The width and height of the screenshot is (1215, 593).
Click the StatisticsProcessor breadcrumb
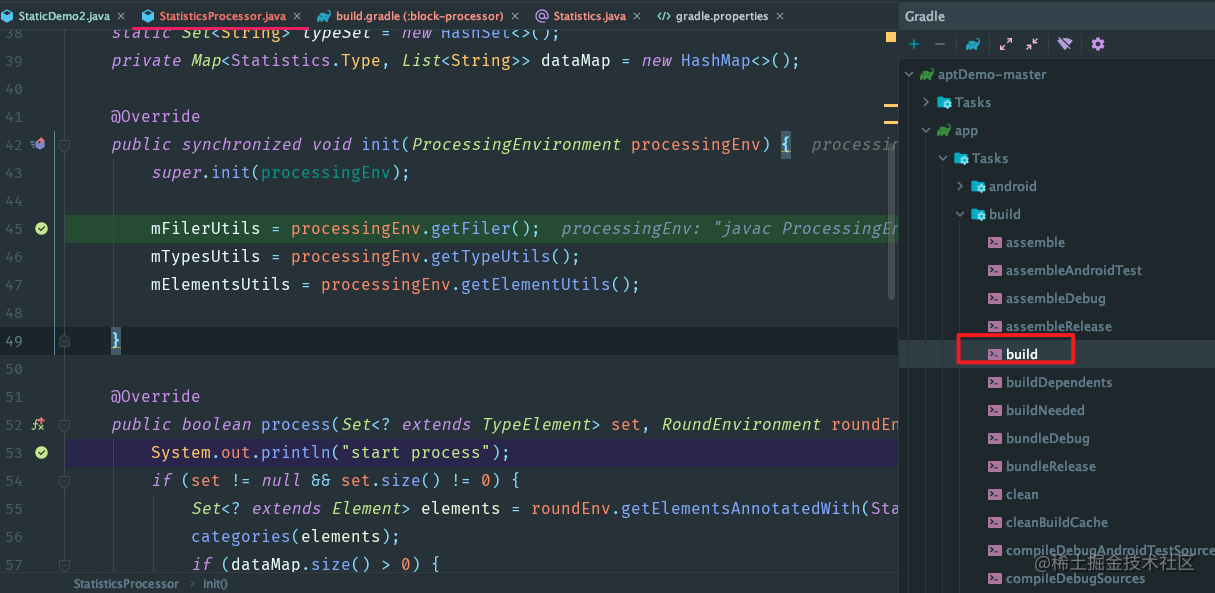(126, 584)
